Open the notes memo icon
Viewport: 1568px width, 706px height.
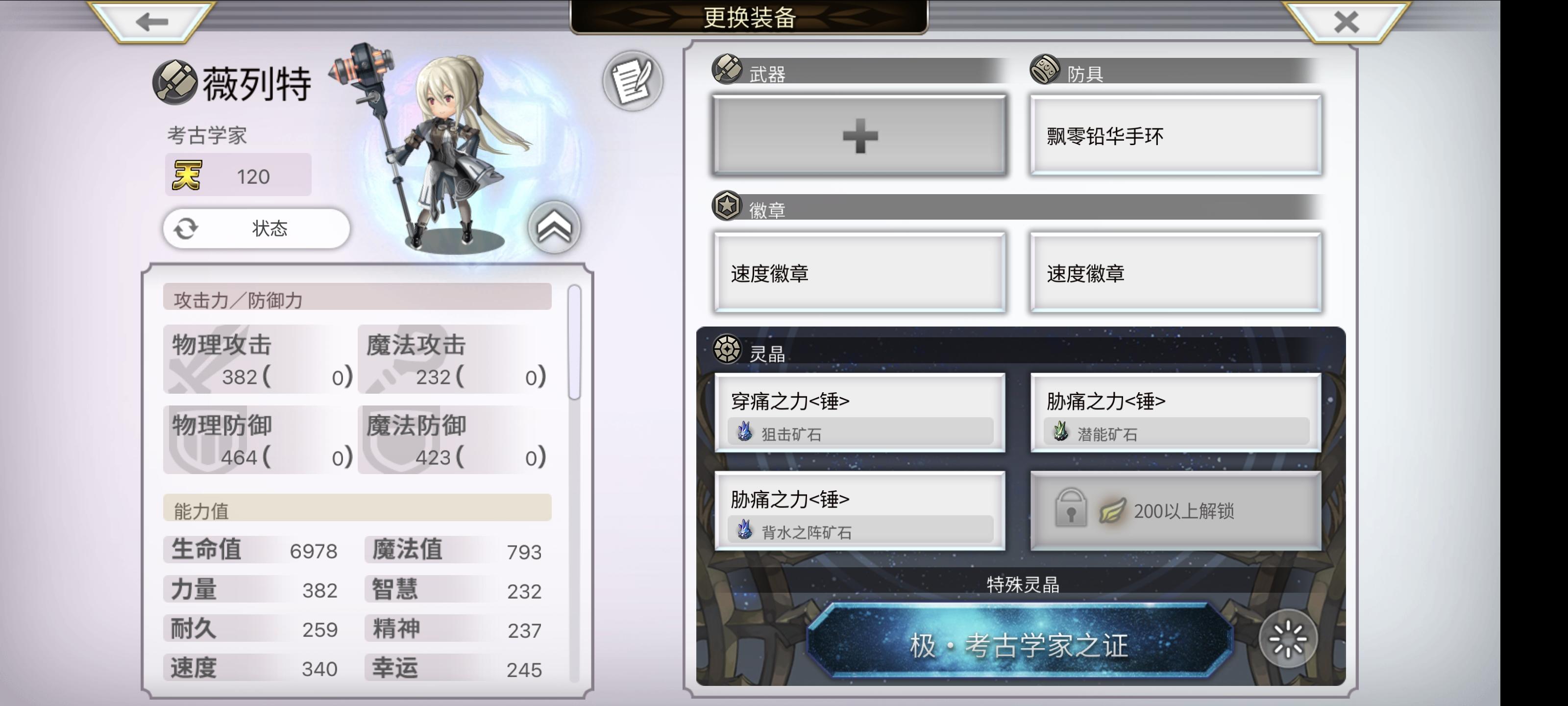pyautogui.click(x=633, y=80)
